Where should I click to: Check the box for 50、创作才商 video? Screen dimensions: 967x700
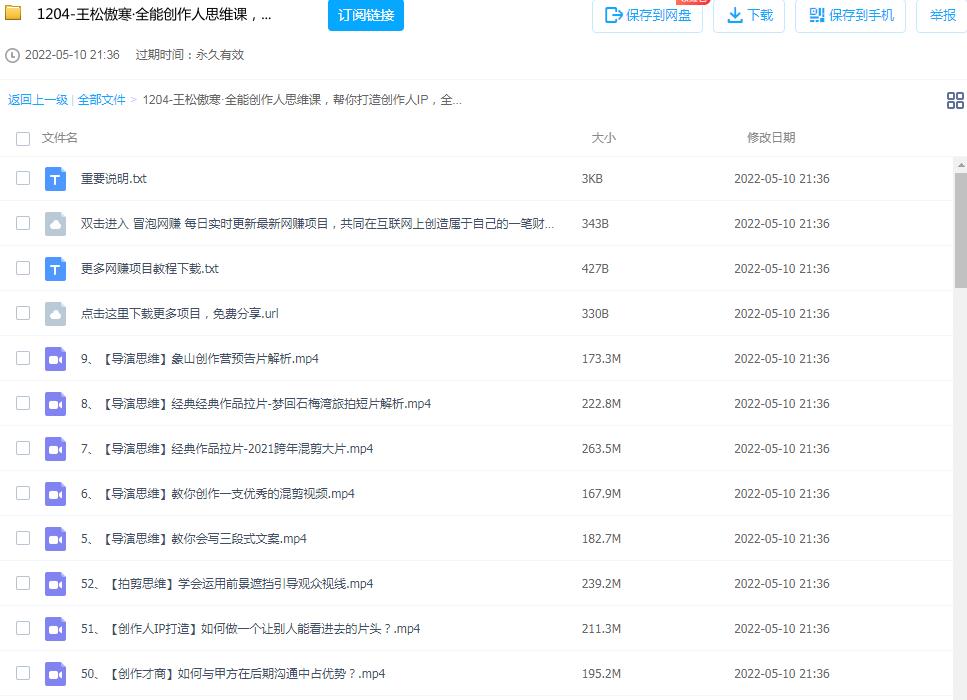coord(23,673)
